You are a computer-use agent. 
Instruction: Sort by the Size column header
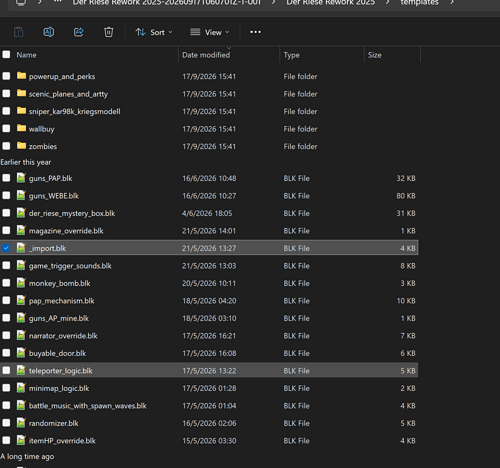click(375, 55)
